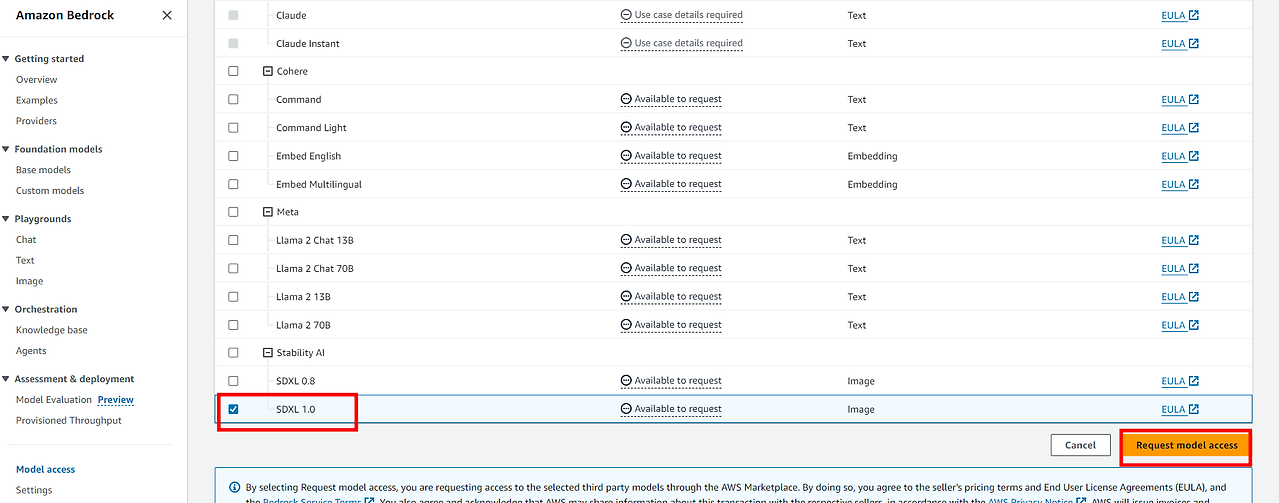The image size is (1280, 503).
Task: Check the Llama 2 Chat 70B checkbox
Action: click(x=234, y=268)
